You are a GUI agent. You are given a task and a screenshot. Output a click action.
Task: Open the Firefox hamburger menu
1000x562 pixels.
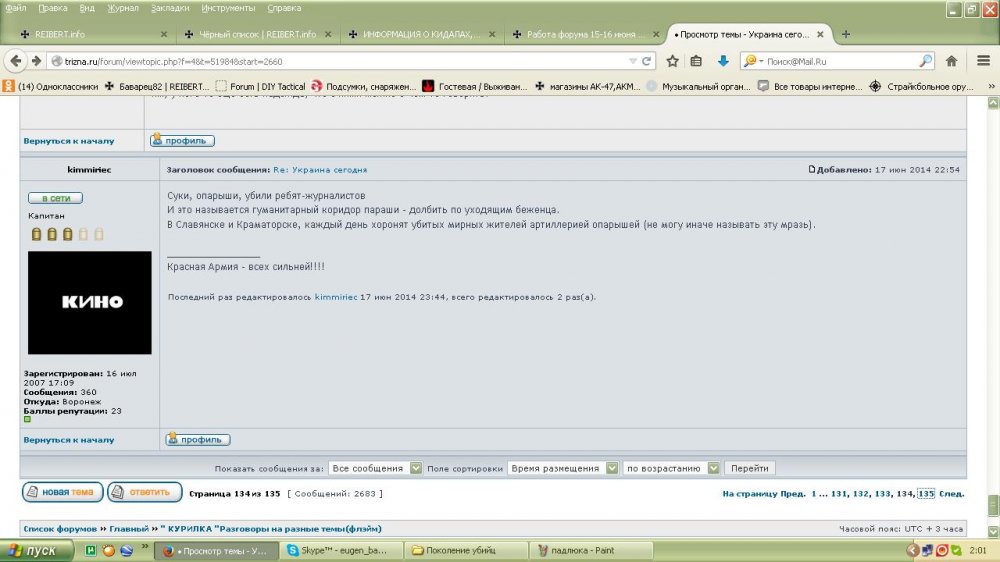pyautogui.click(x=980, y=61)
